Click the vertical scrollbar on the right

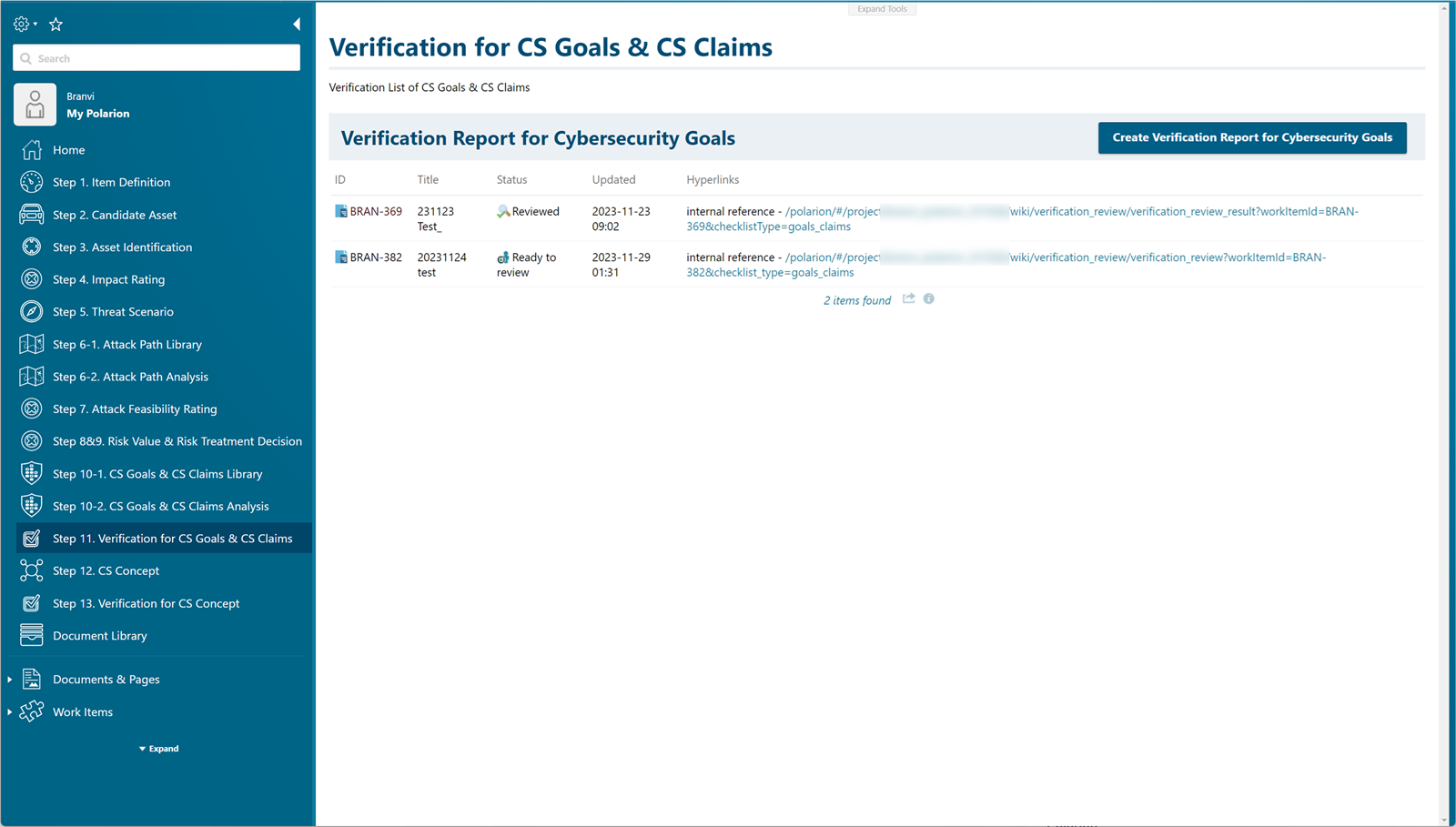tap(1444, 414)
